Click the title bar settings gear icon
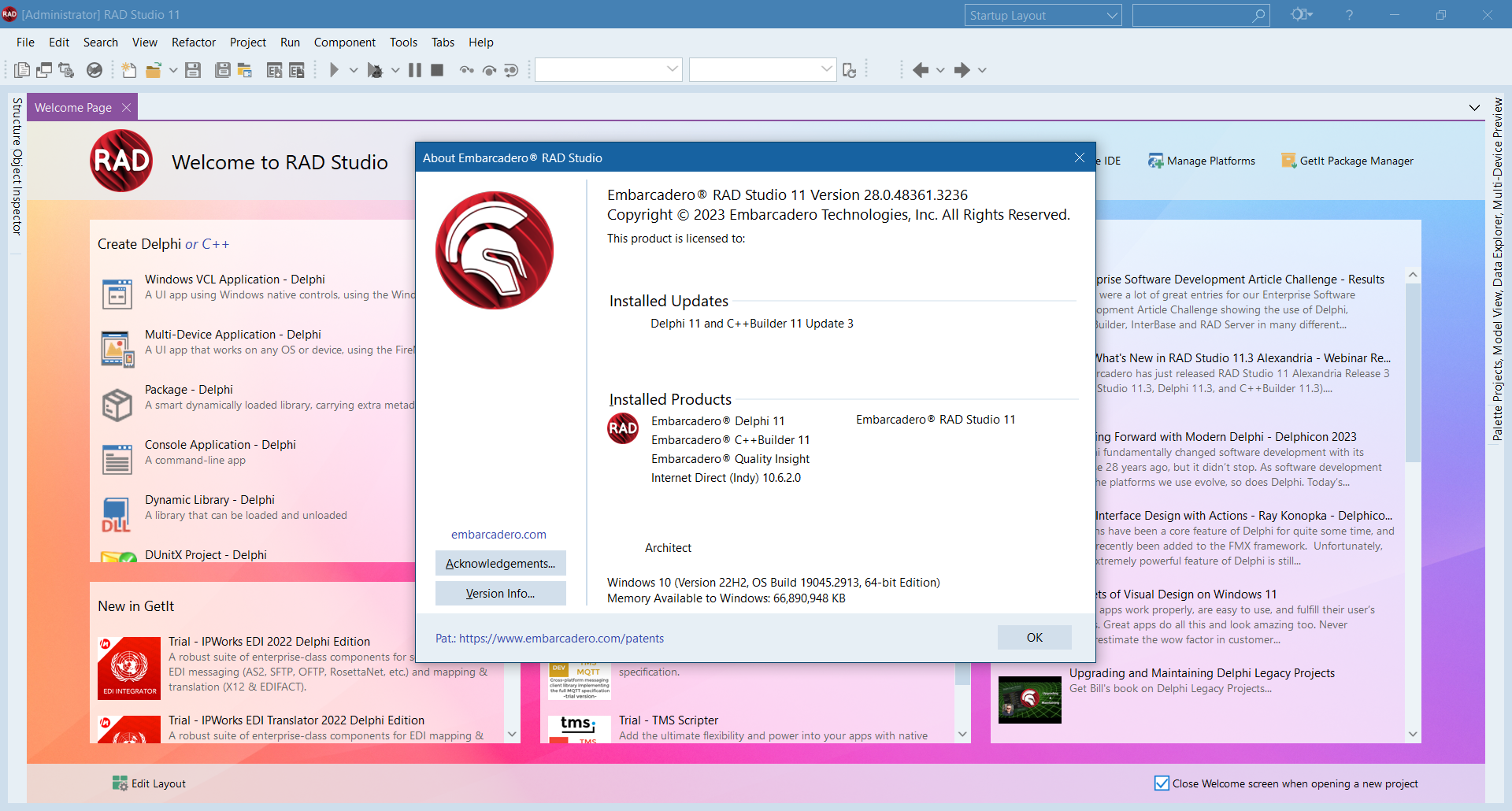The image size is (1512, 811). tap(1300, 15)
